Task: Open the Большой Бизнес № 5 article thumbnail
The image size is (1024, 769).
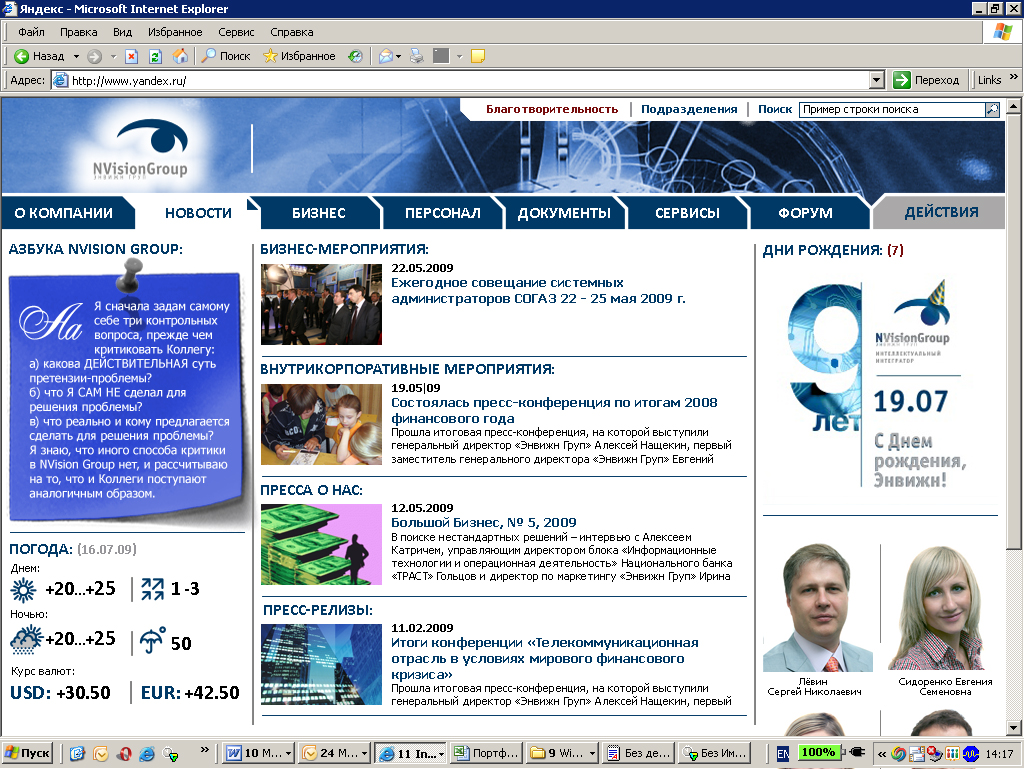Action: [321, 544]
